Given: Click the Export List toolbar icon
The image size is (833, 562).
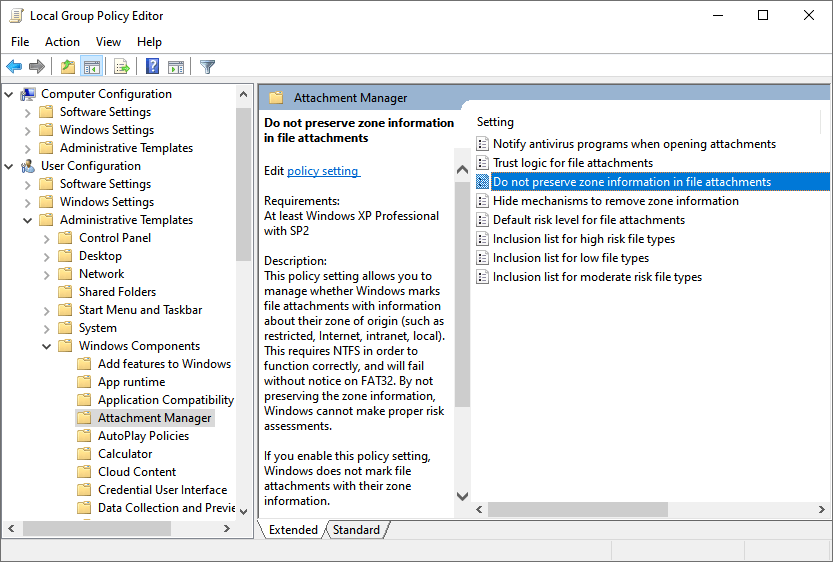Looking at the screenshot, I should click(122, 67).
